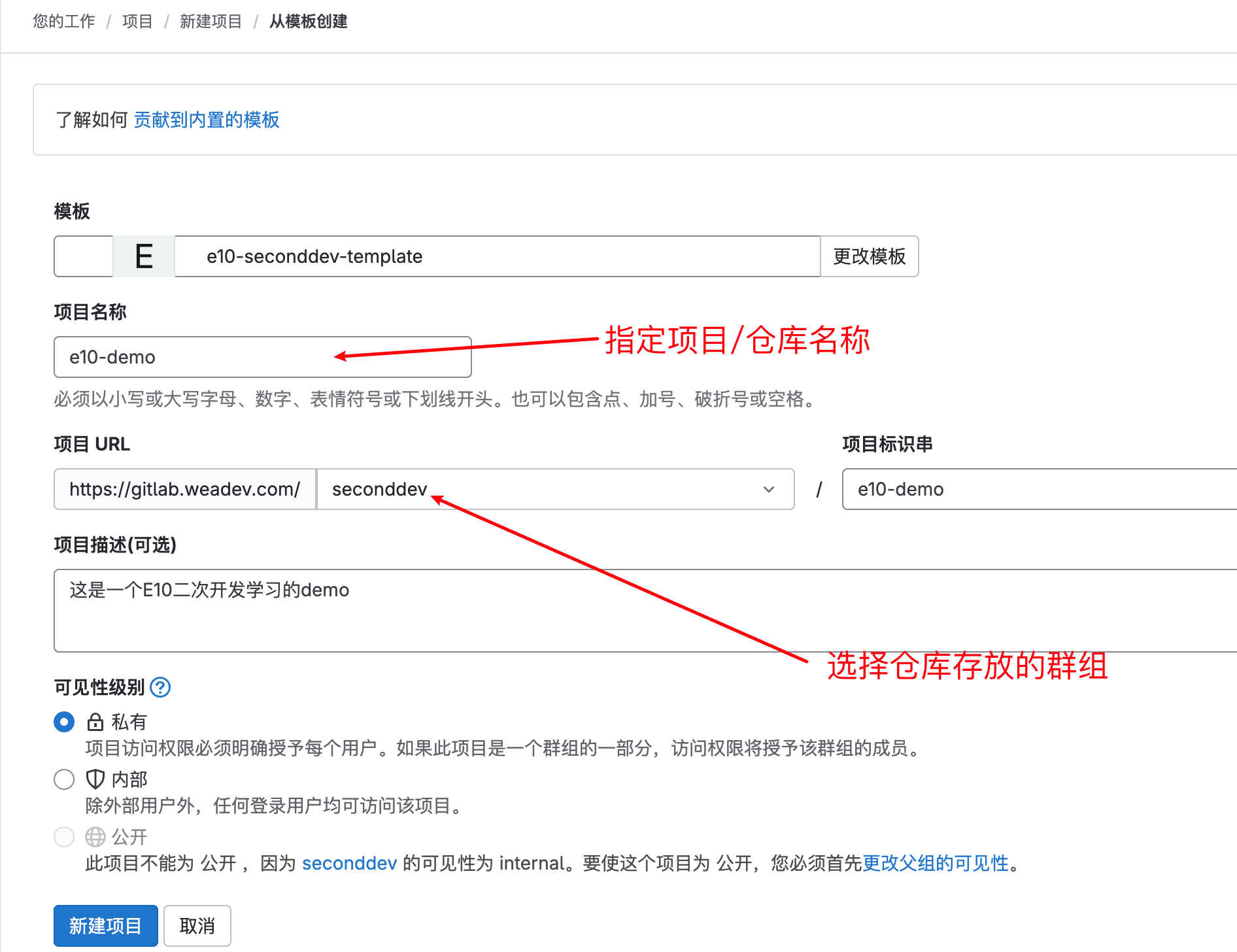Select the 内部 internal visibility radio button
This screenshot has height=952, width=1237.
[64, 779]
